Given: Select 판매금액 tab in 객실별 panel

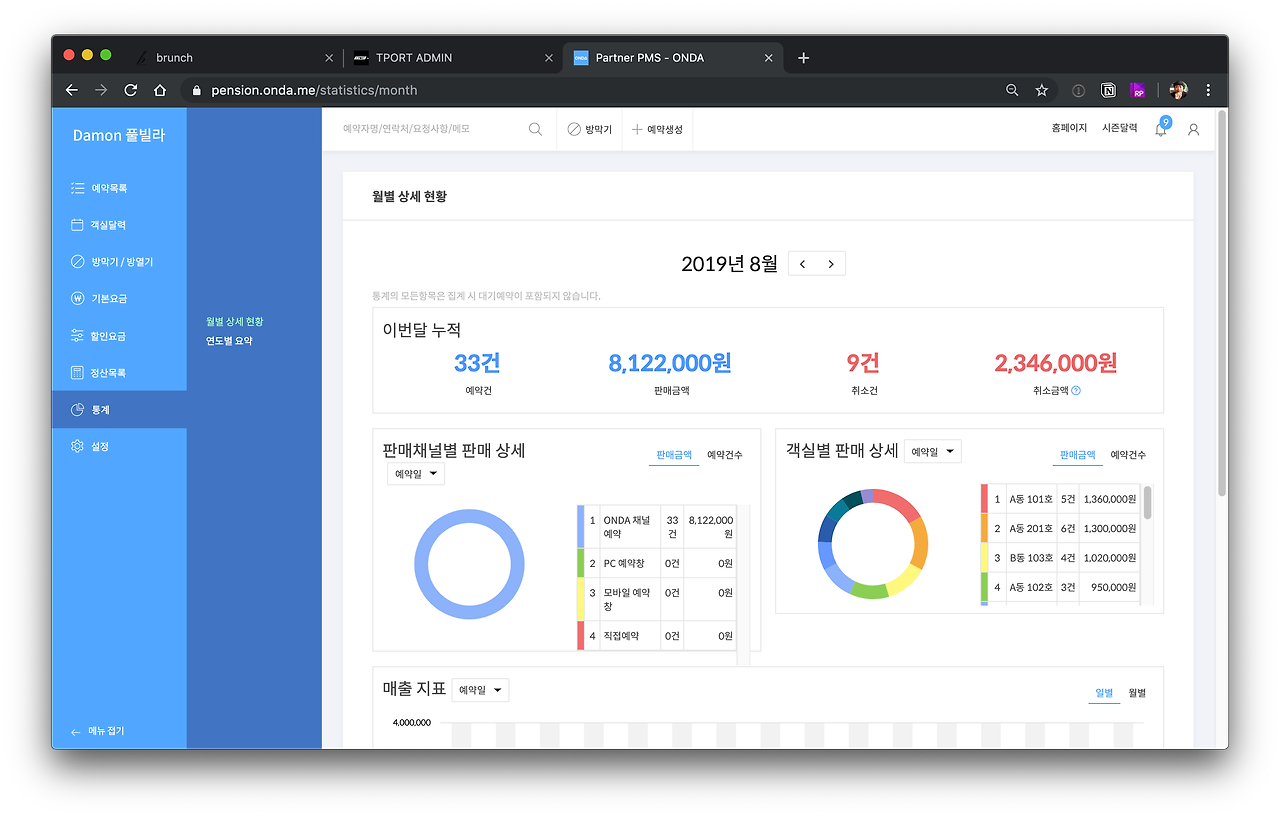Looking at the screenshot, I should point(1078,455).
